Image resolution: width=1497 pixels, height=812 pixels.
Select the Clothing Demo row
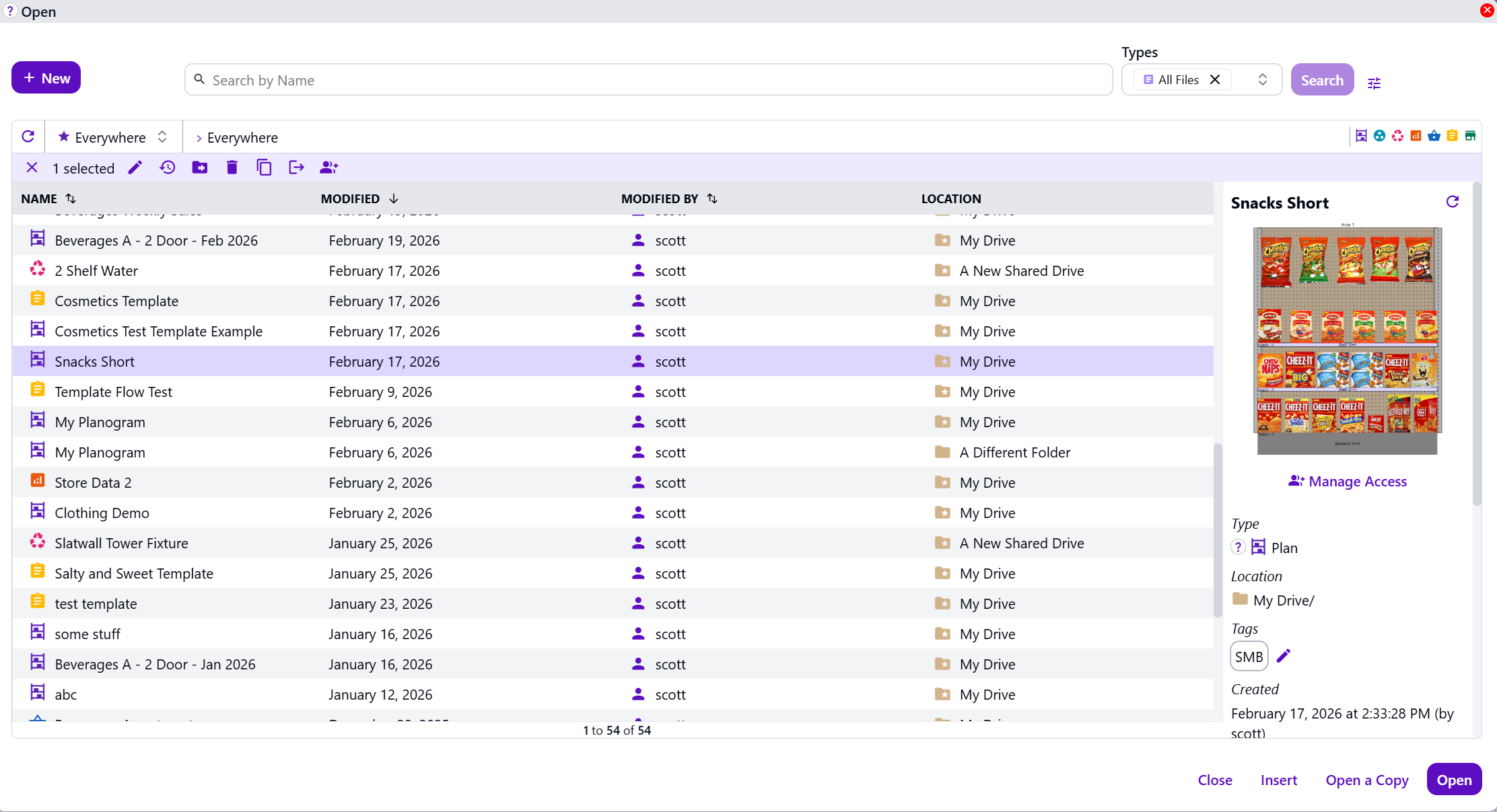click(102, 513)
